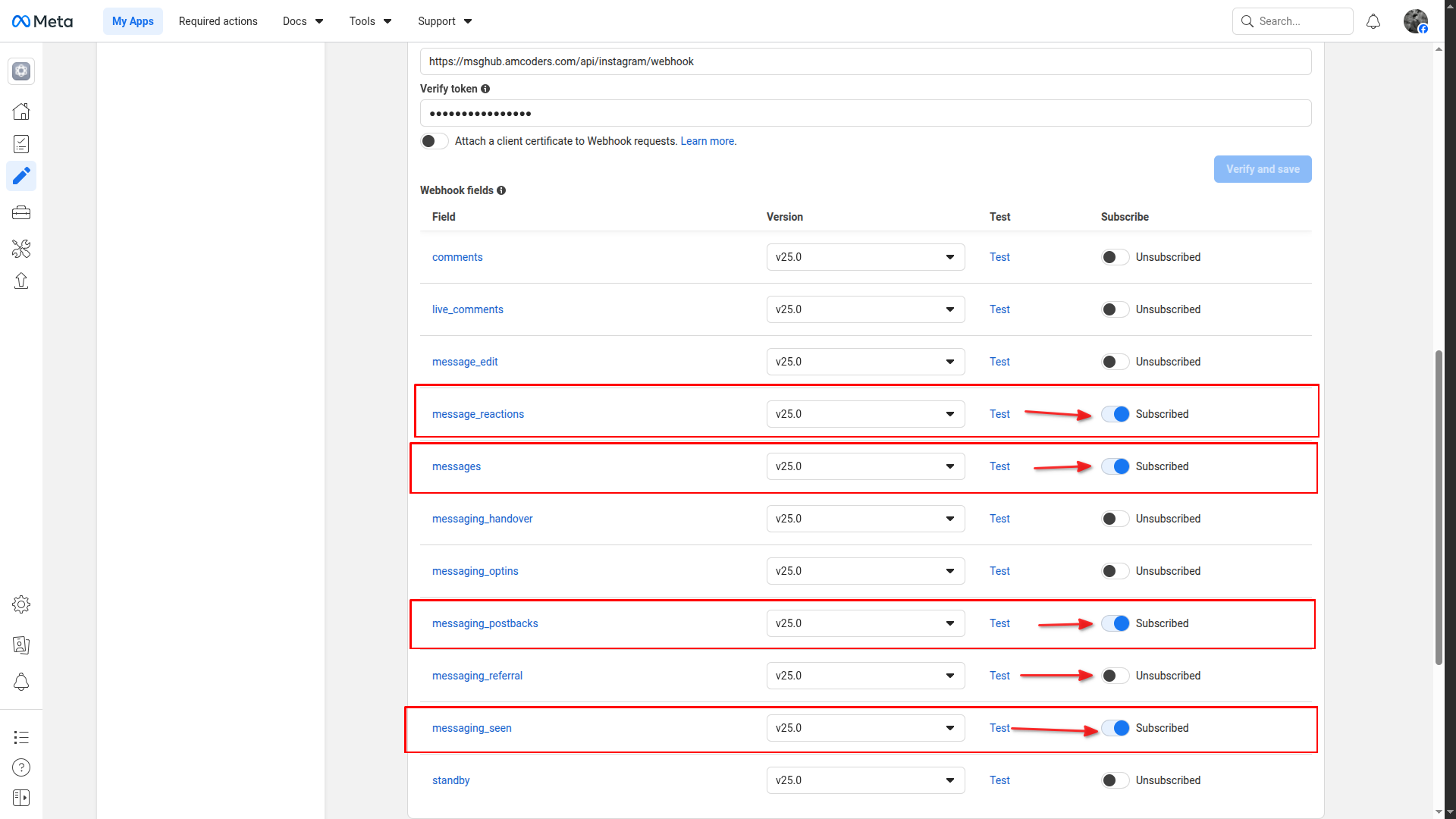Click inside the Verify token field
The image size is (1456, 819).
coord(758,112)
